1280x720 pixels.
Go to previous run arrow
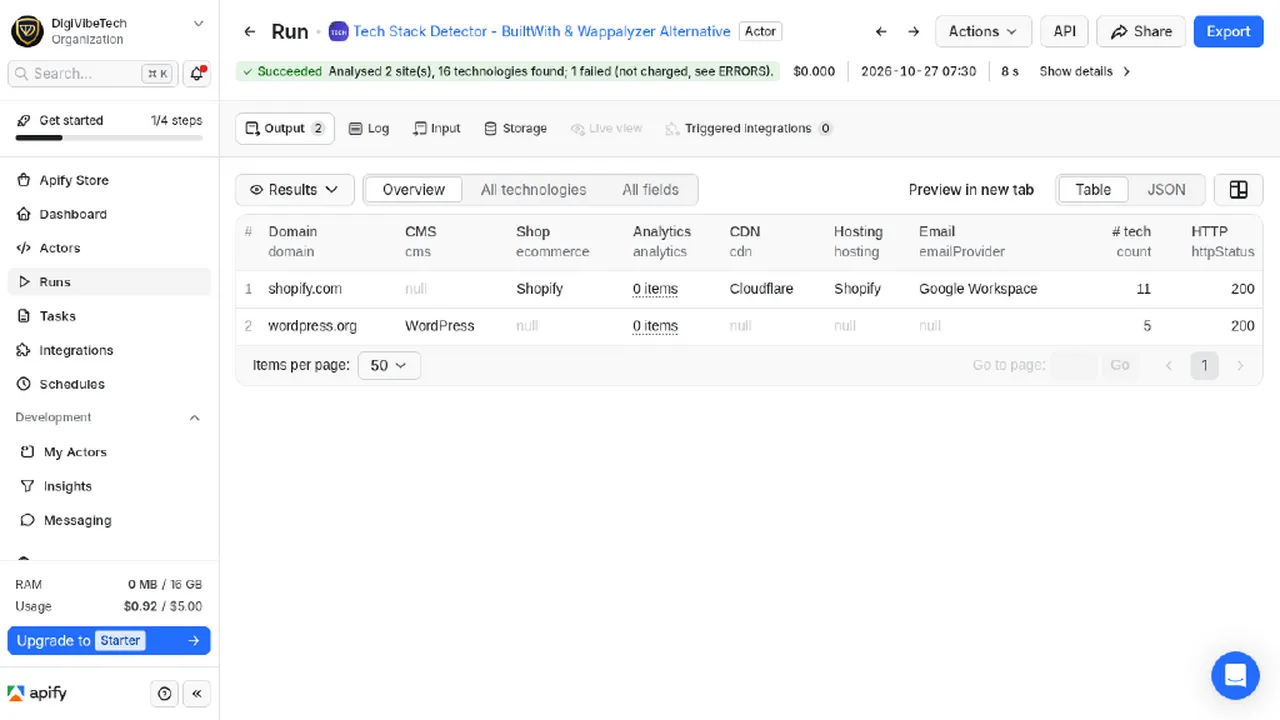click(x=881, y=32)
